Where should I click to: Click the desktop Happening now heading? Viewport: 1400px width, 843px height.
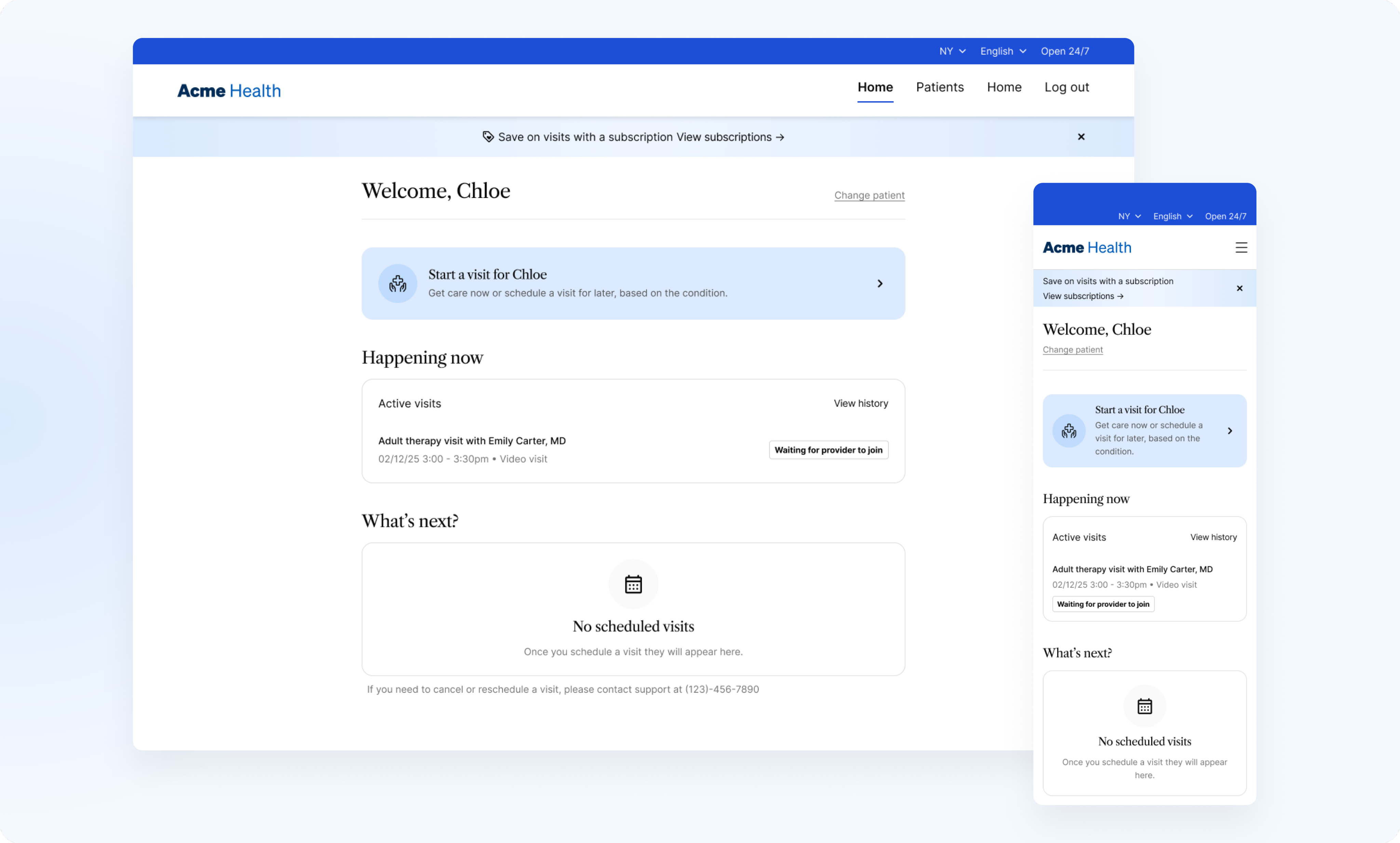pyautogui.click(x=422, y=357)
